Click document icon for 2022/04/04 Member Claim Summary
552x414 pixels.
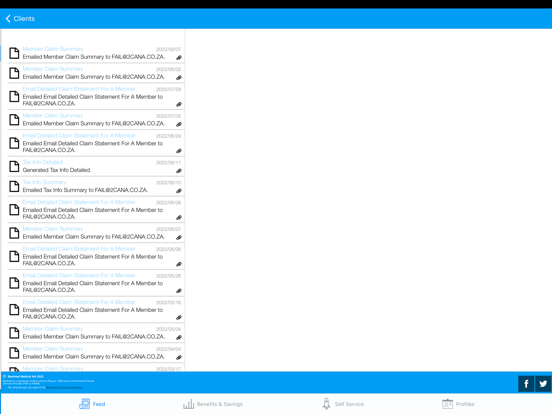(x=14, y=353)
